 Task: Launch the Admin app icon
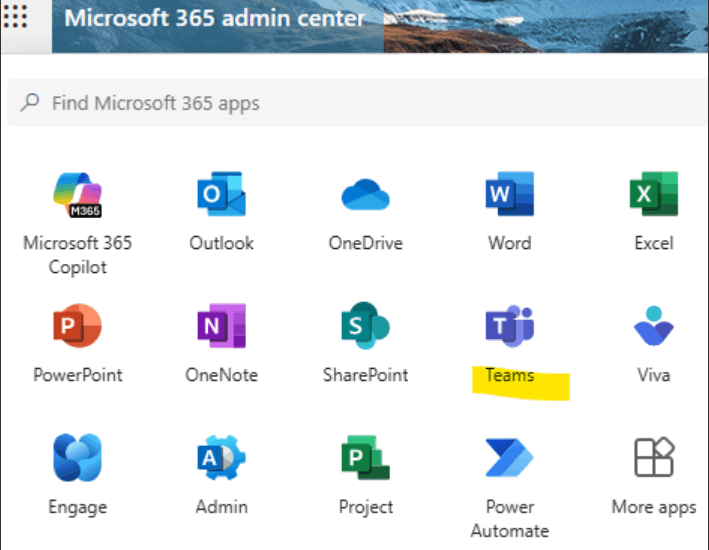pos(222,457)
